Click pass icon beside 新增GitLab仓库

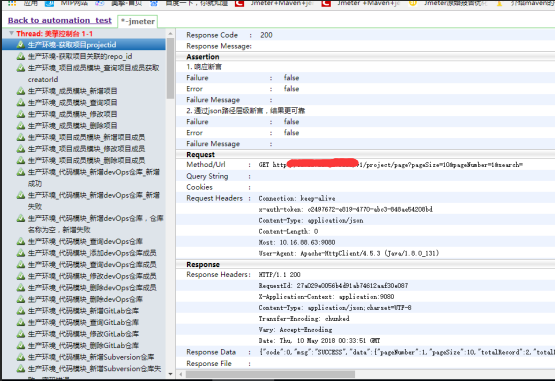pos(21,311)
